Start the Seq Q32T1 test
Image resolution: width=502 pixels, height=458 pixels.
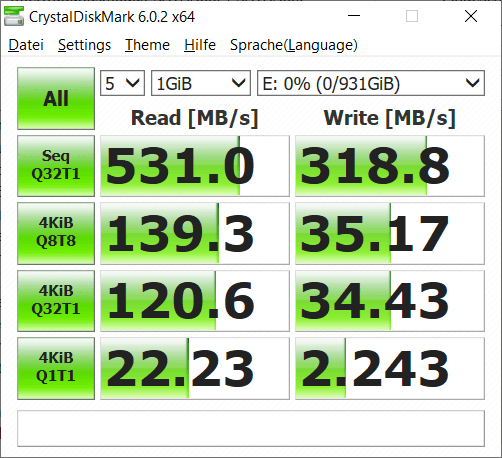pos(56,166)
